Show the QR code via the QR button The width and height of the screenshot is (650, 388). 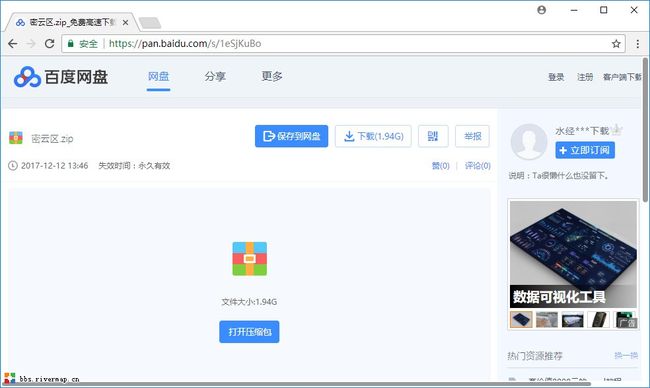coord(433,136)
